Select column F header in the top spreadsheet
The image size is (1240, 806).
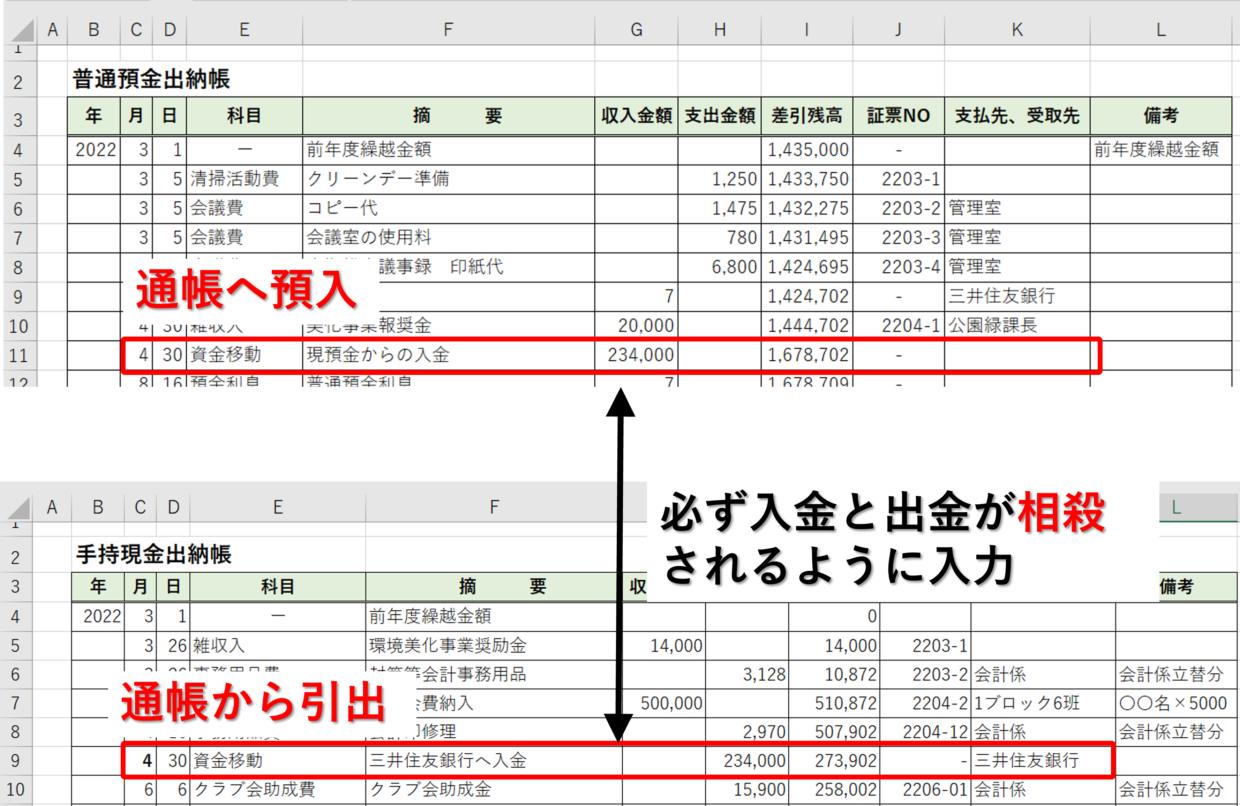[x=448, y=31]
